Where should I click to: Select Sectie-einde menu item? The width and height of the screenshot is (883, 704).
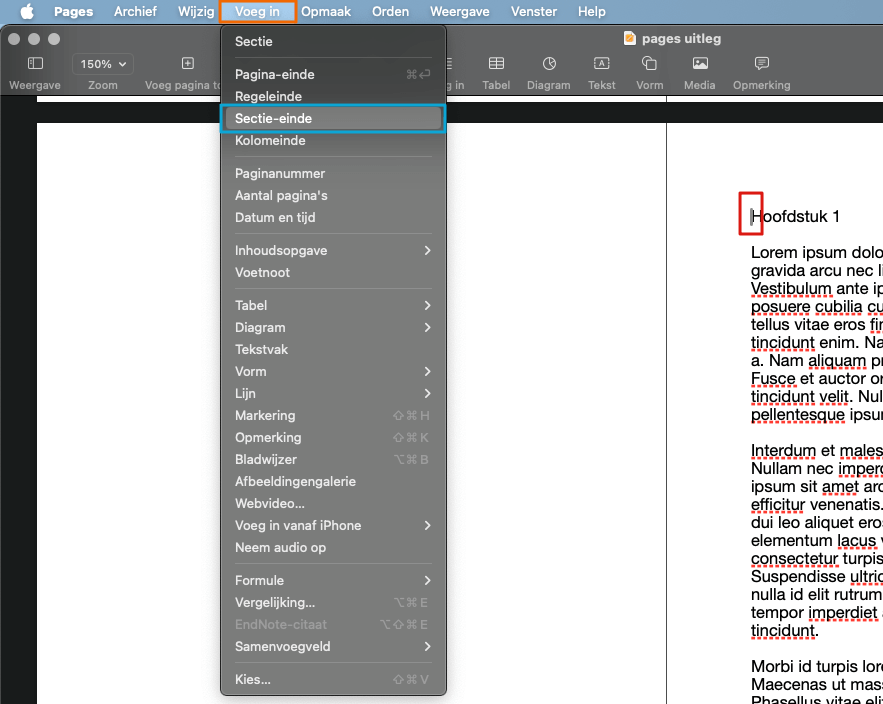point(333,118)
